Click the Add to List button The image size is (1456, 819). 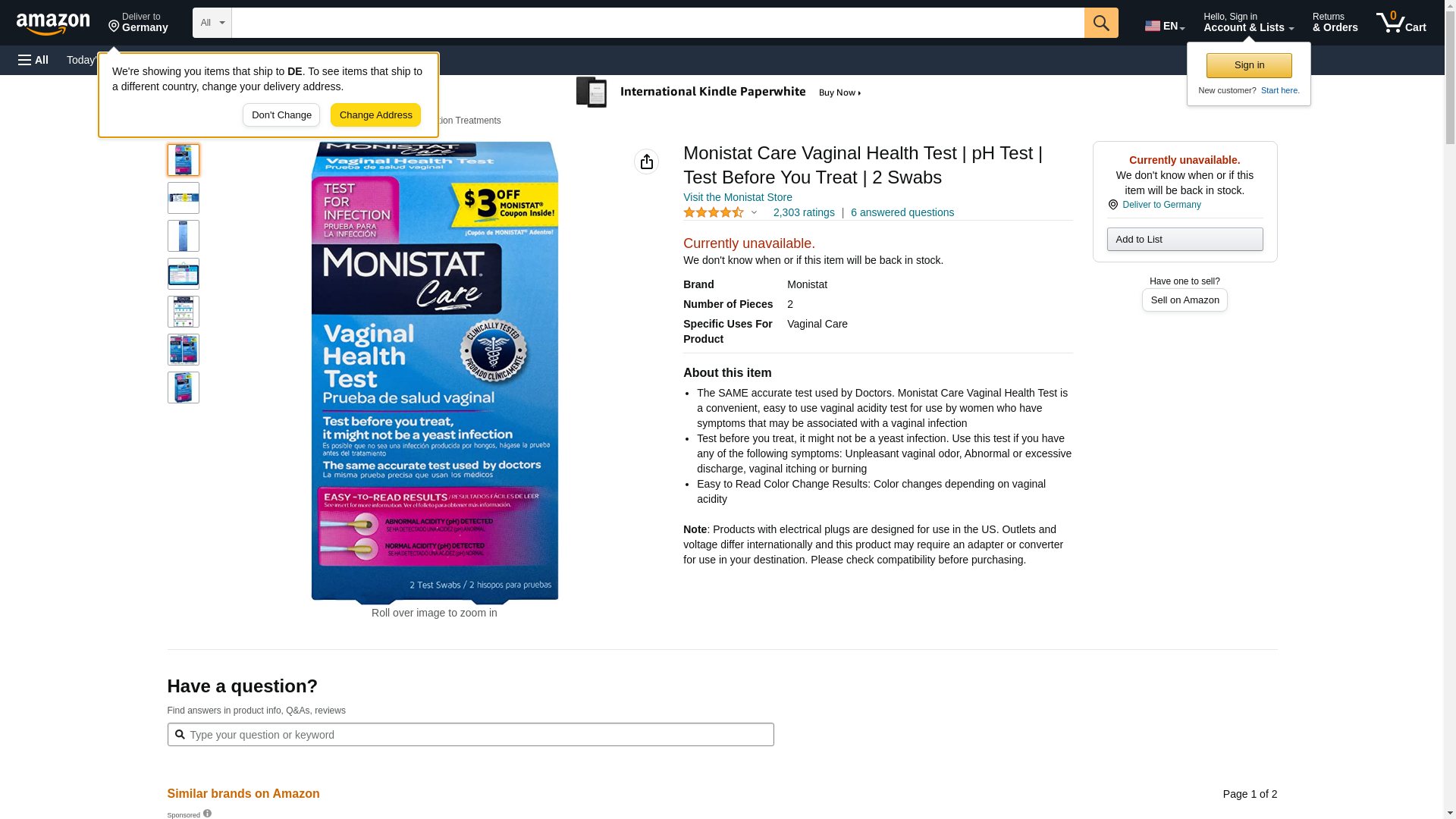coord(1185,240)
